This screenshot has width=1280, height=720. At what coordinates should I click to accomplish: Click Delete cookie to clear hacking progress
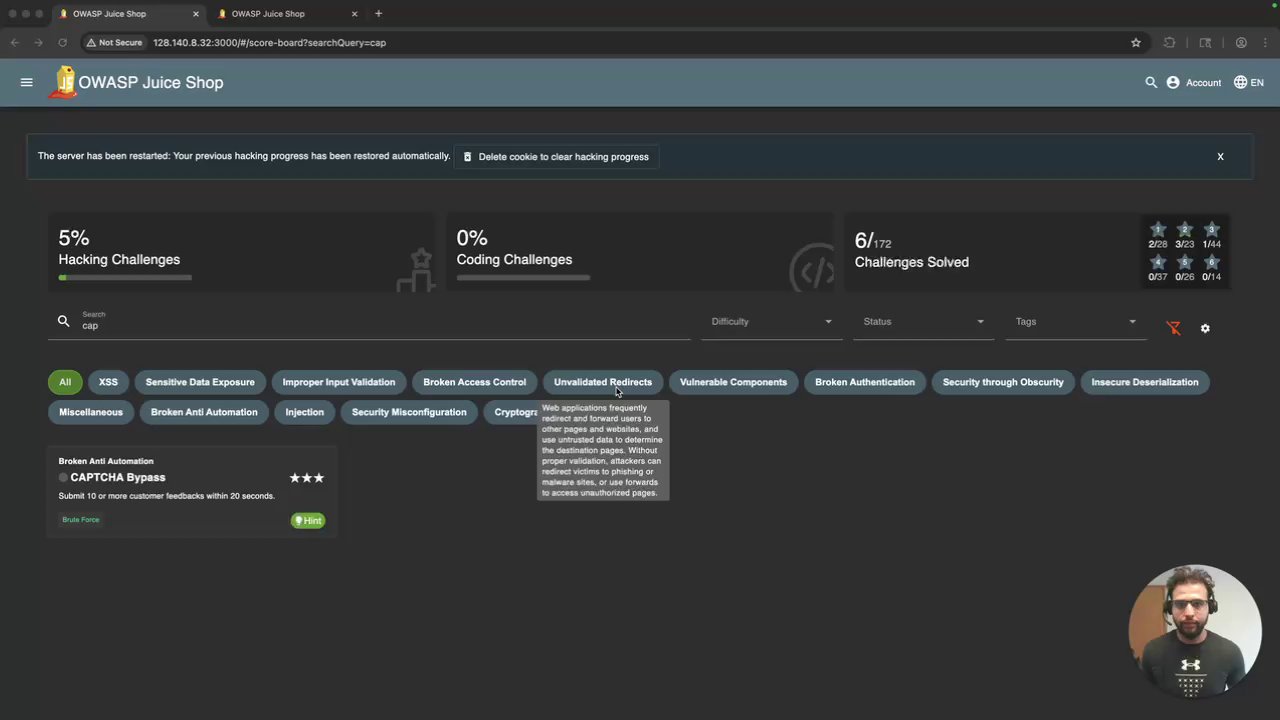556,157
